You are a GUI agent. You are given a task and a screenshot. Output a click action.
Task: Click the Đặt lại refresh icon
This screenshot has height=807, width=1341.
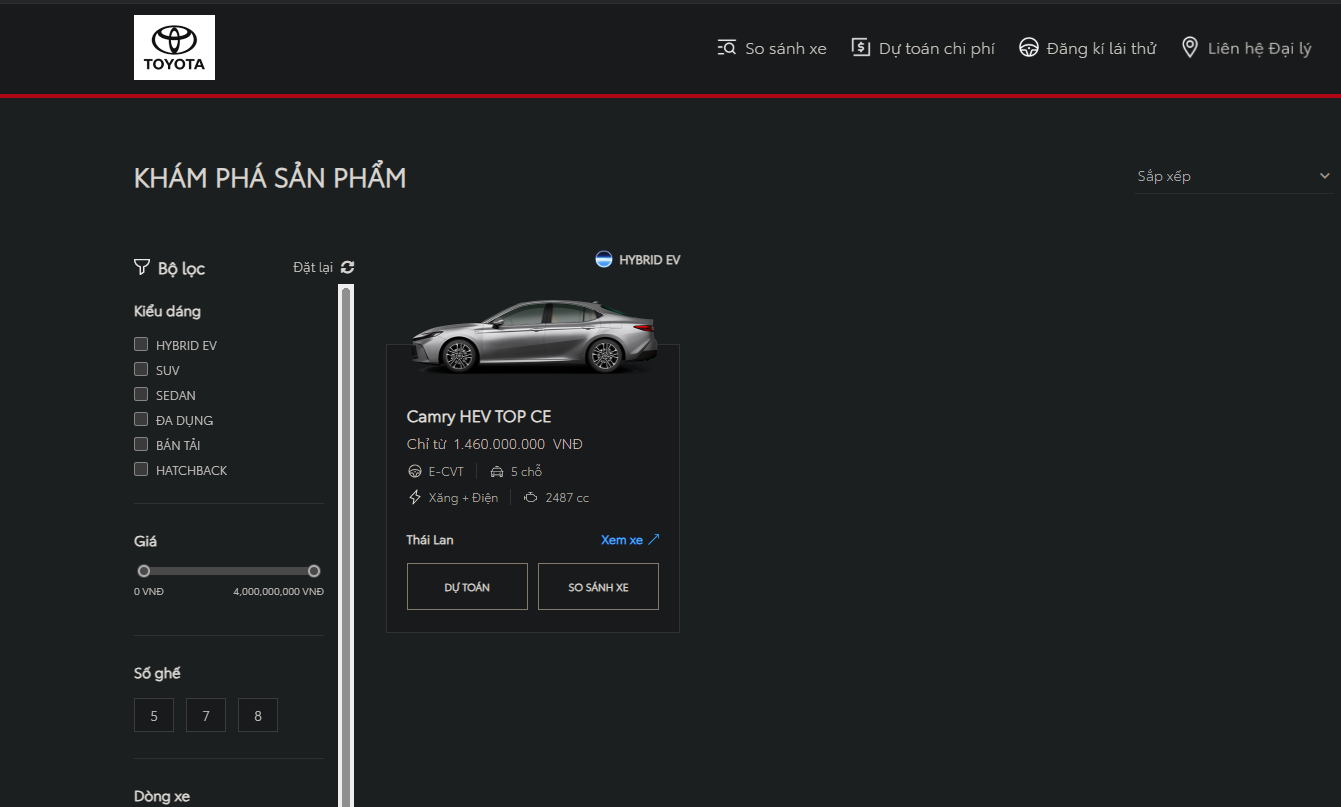tap(347, 267)
